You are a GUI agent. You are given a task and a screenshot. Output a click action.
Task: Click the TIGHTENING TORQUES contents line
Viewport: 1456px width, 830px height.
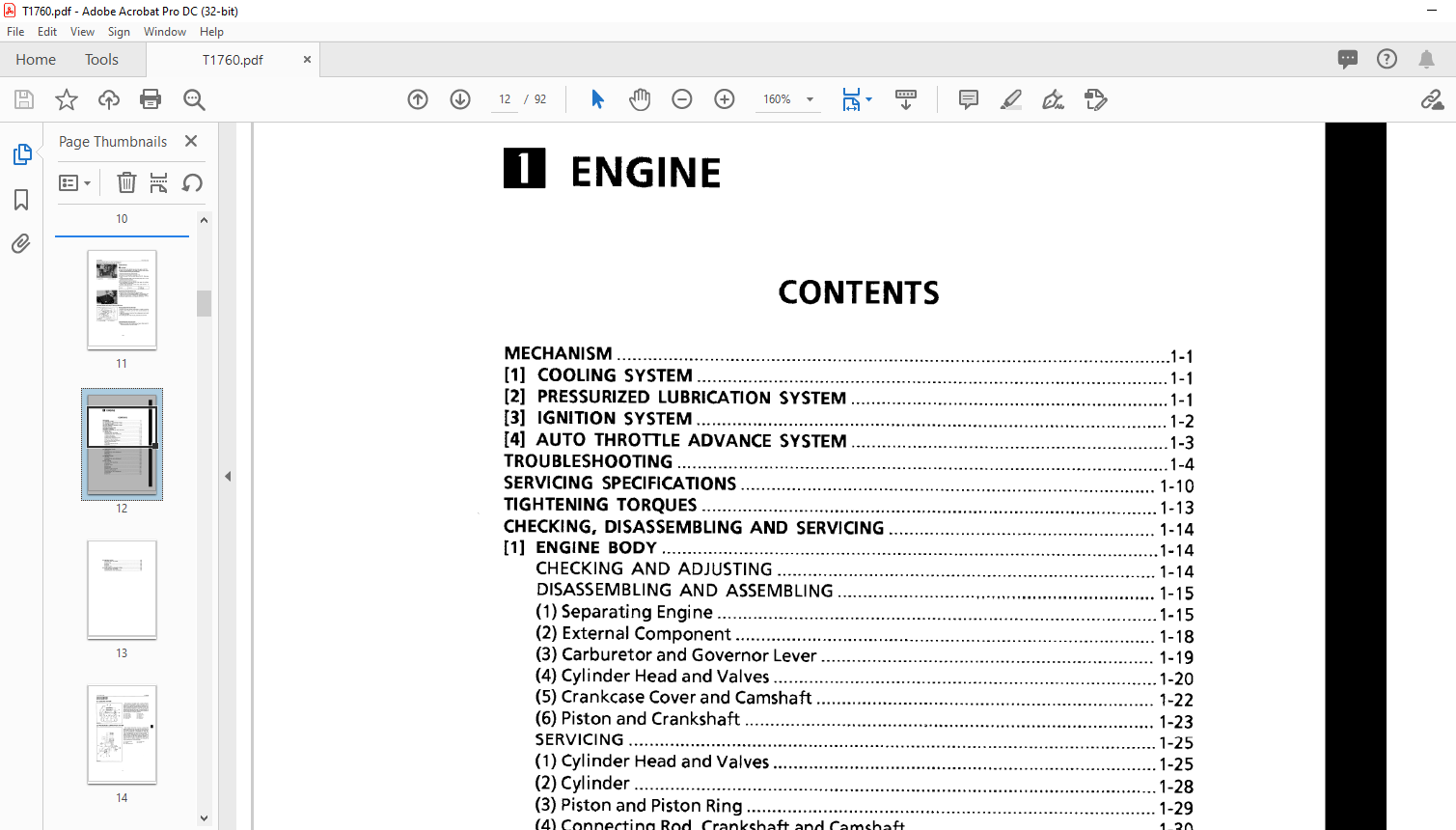(848, 505)
